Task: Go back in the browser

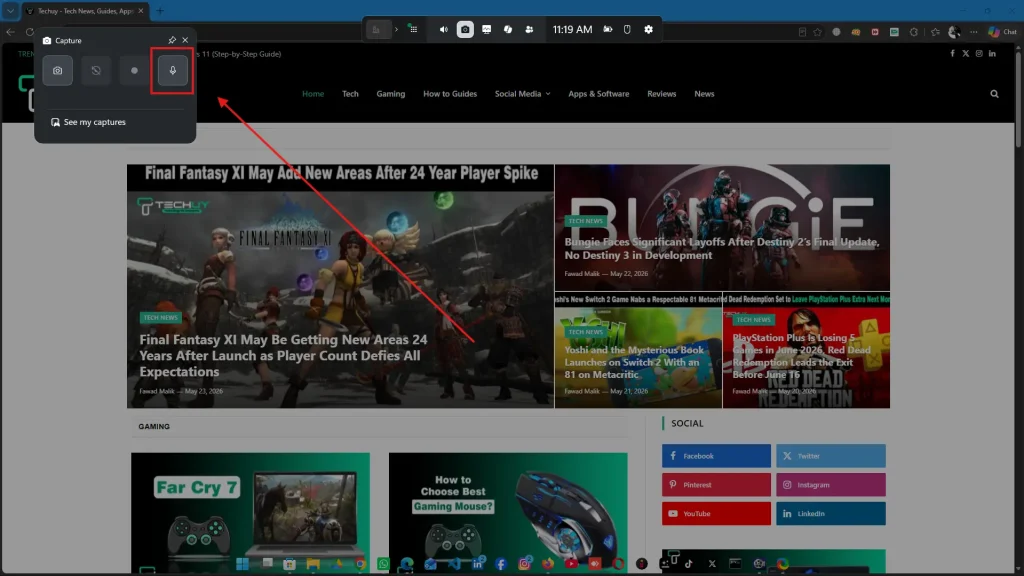Action: [10, 31]
